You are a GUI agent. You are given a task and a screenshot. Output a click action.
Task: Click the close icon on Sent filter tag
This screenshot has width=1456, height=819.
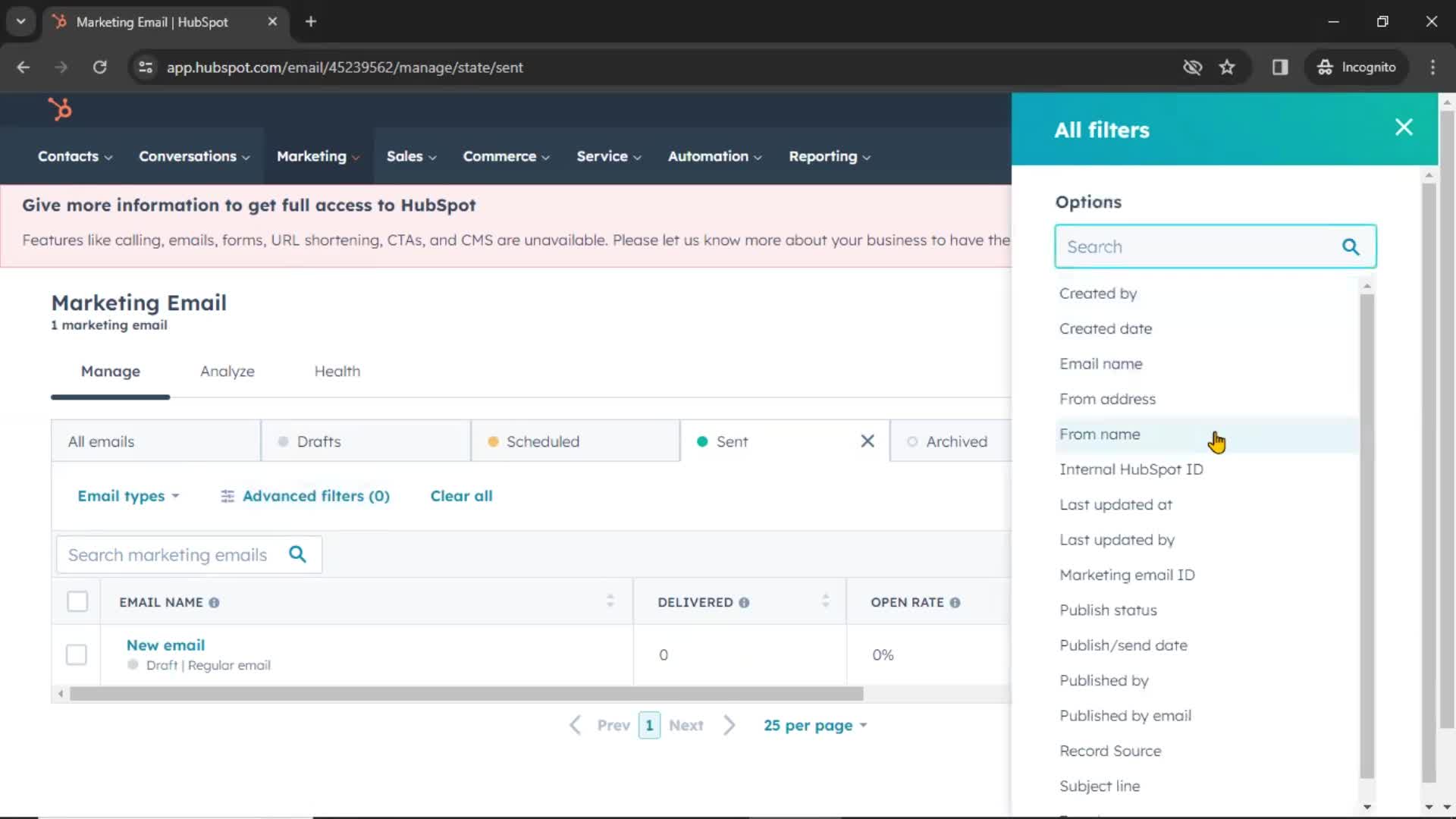click(867, 441)
